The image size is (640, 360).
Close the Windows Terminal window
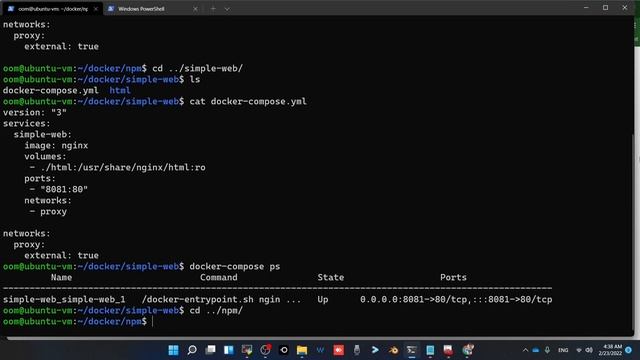624,7
